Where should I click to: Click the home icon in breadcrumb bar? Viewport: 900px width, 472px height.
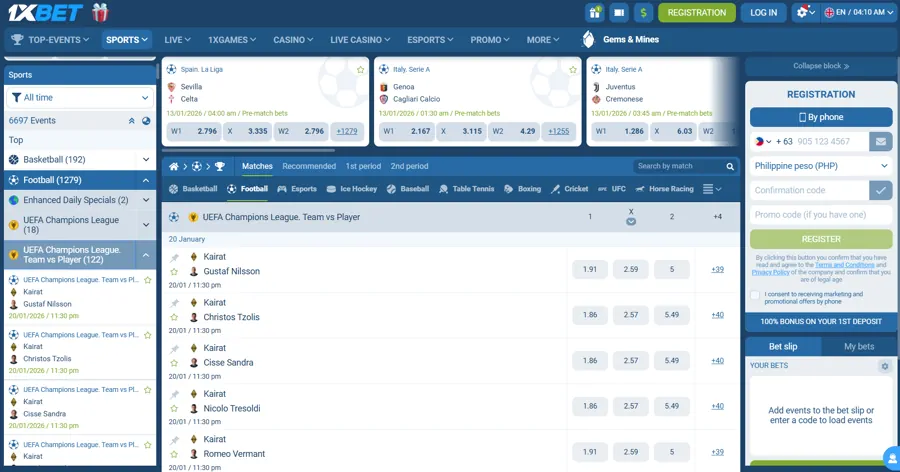173,167
